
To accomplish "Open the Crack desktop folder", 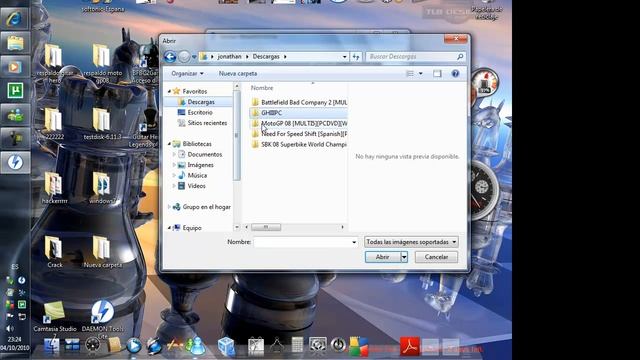I will point(54,251).
